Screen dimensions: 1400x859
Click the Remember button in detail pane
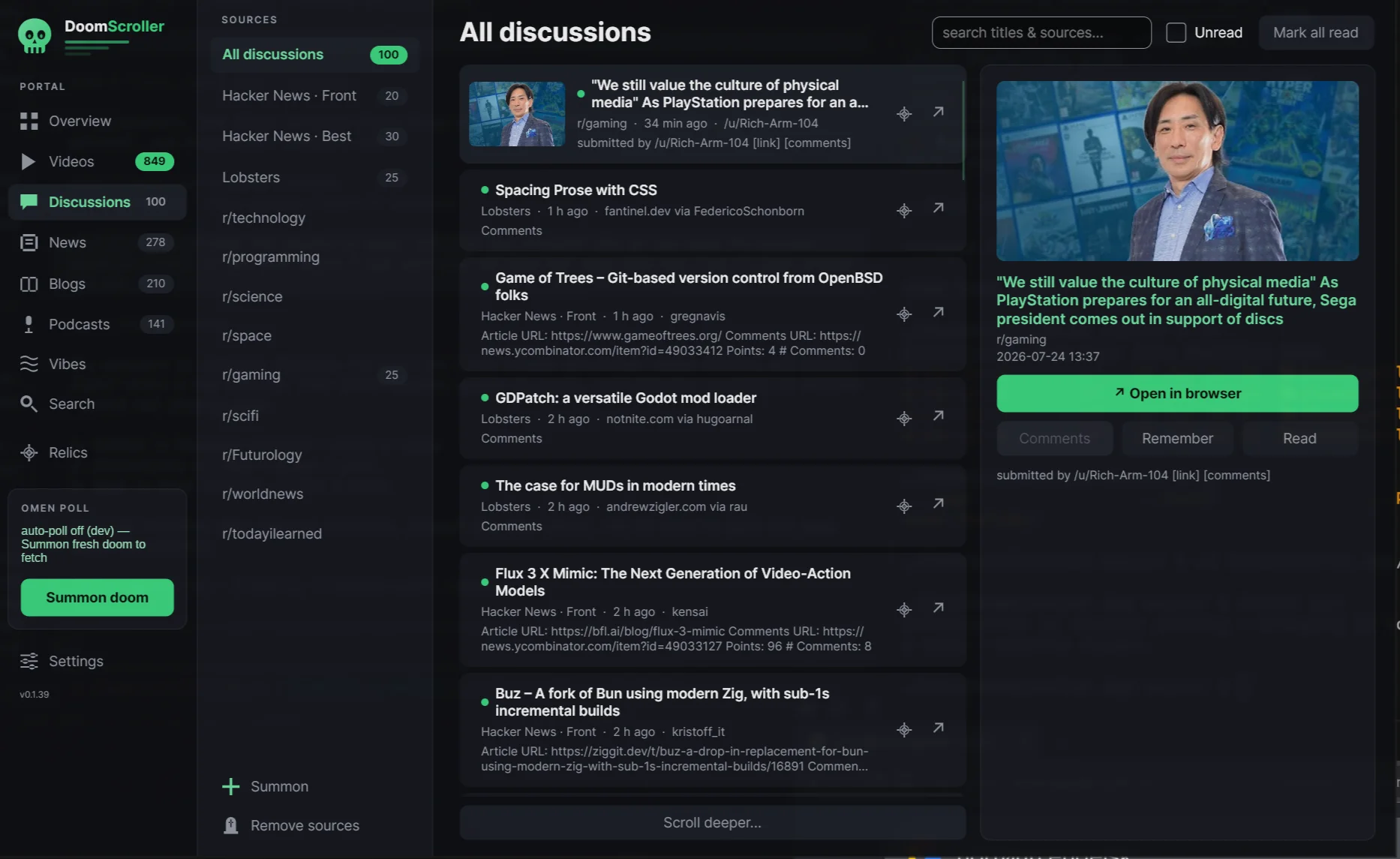(x=1177, y=438)
